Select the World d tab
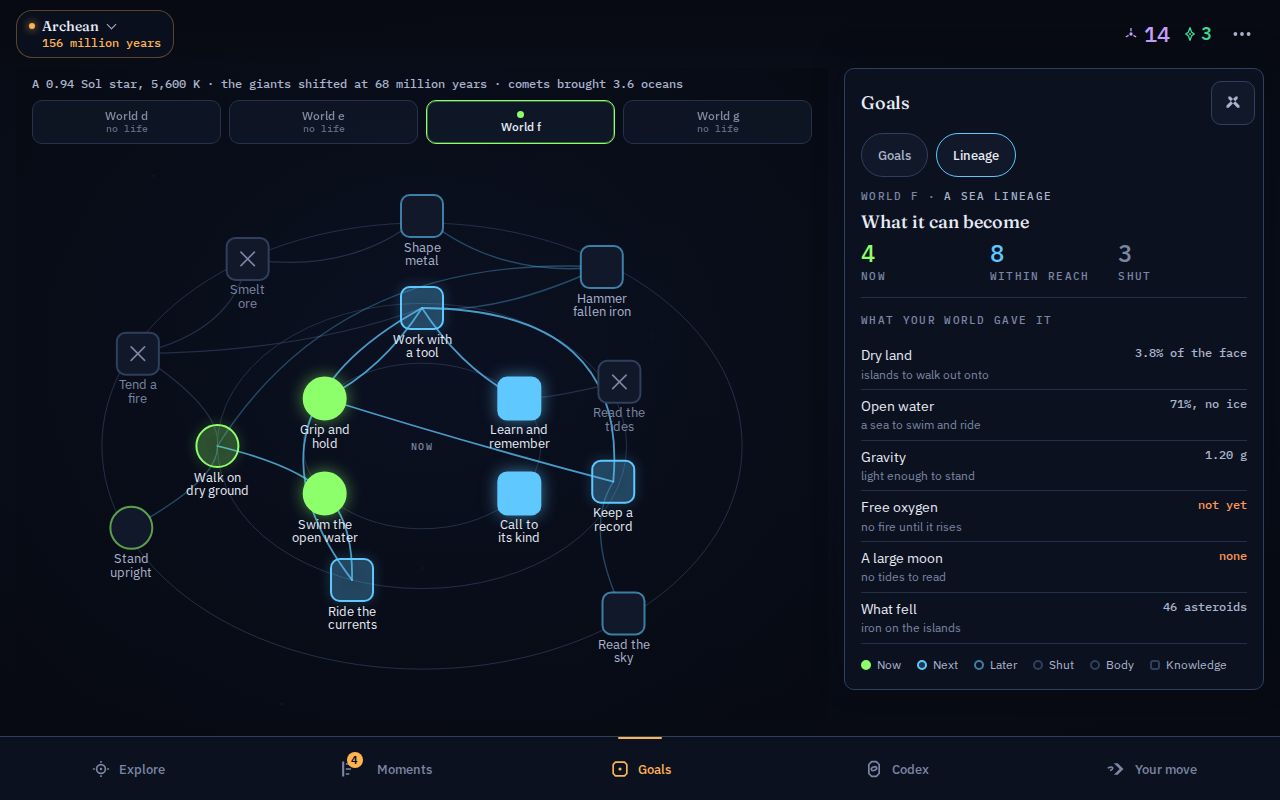 click(x=126, y=122)
